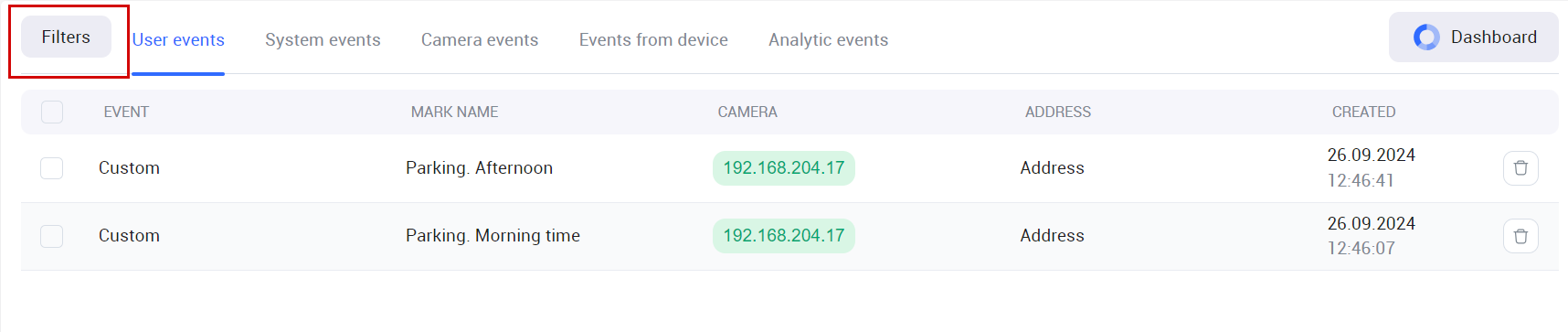Screen dimensions: 1568x332
Task: Sort by the CREATED column header
Action: click(1363, 112)
